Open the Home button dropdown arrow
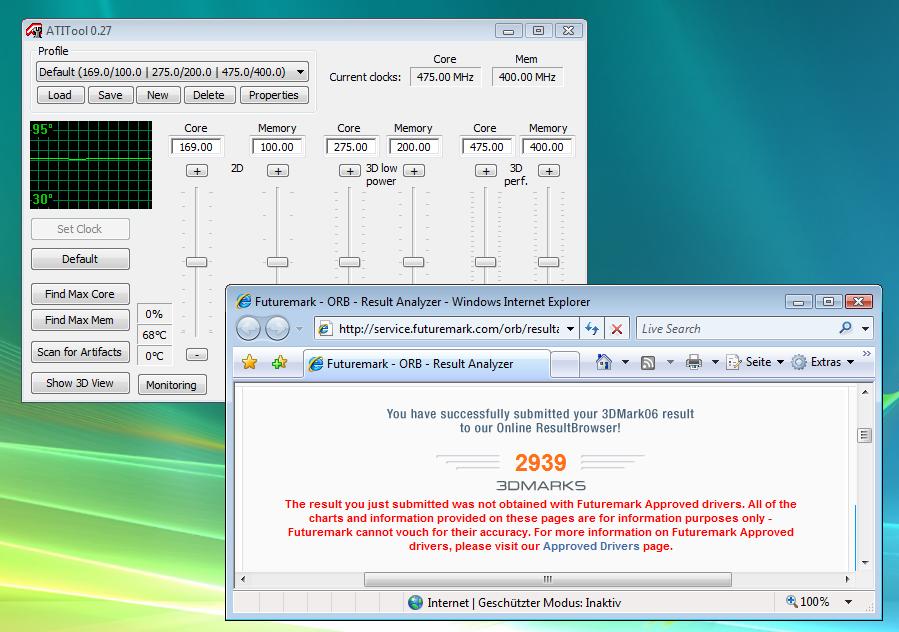The image size is (899, 632). [626, 362]
